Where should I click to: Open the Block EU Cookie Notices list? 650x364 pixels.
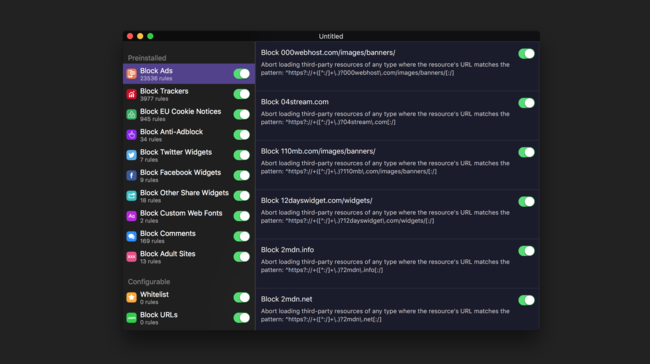click(189, 114)
